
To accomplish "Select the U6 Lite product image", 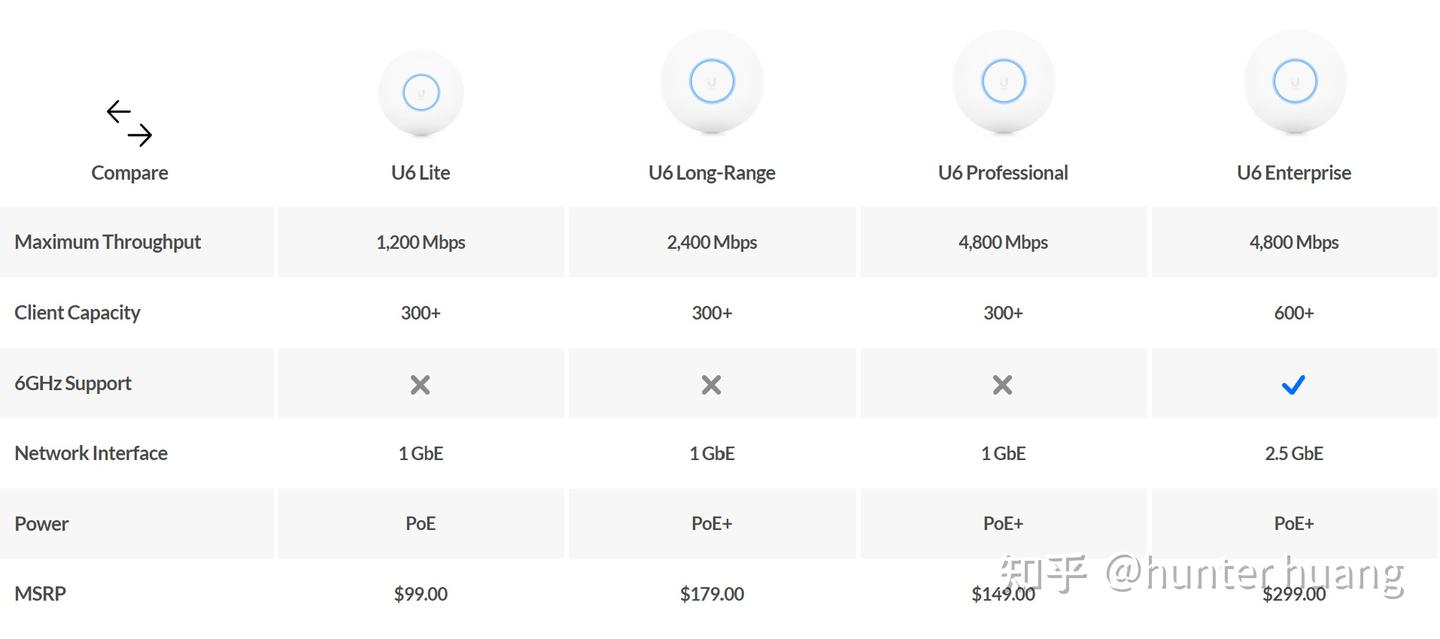I will (421, 92).
